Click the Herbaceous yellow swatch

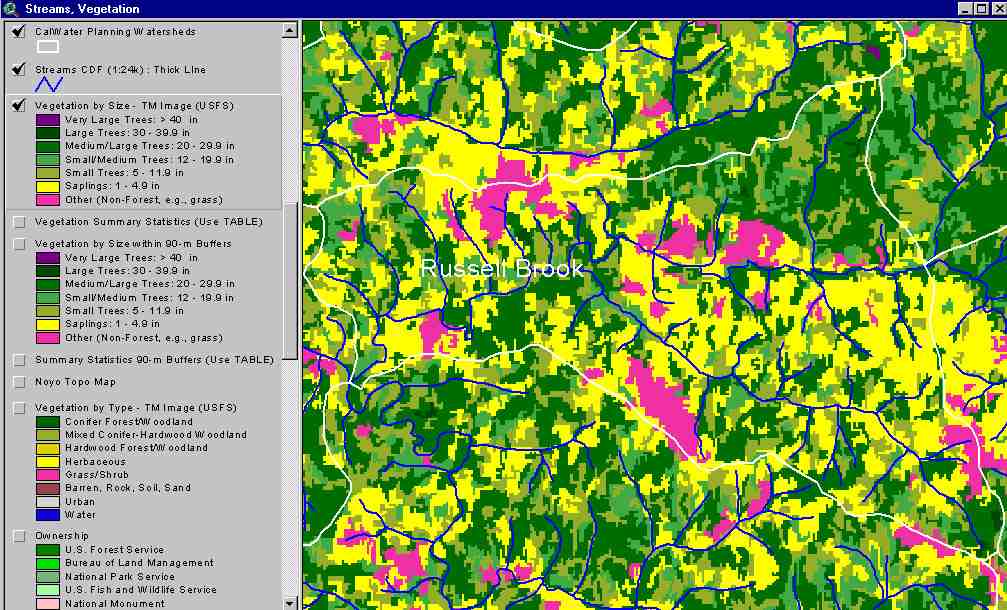(x=48, y=462)
